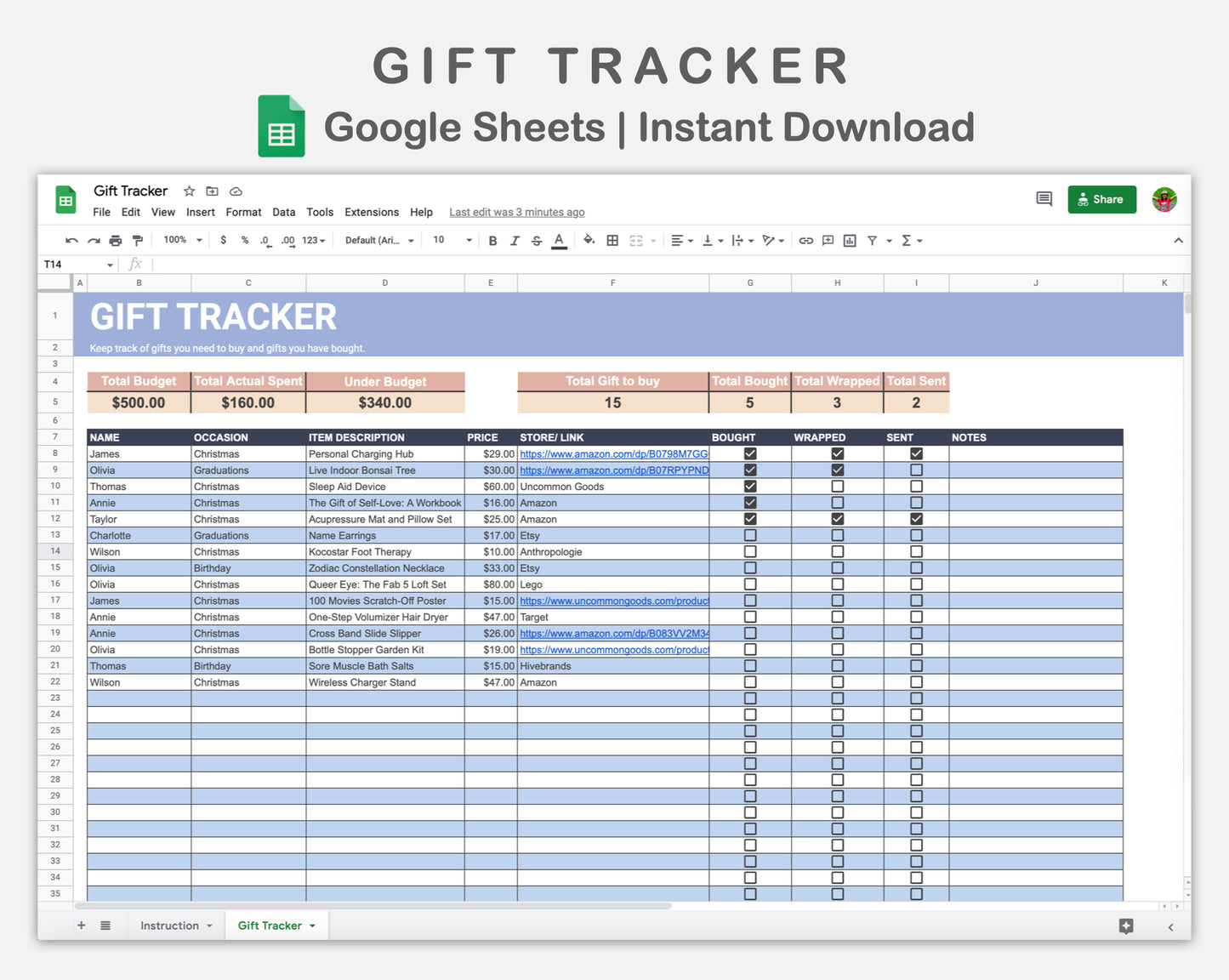Click cell containing Total Budget $500.00
This screenshot has height=980, width=1229.
(139, 402)
